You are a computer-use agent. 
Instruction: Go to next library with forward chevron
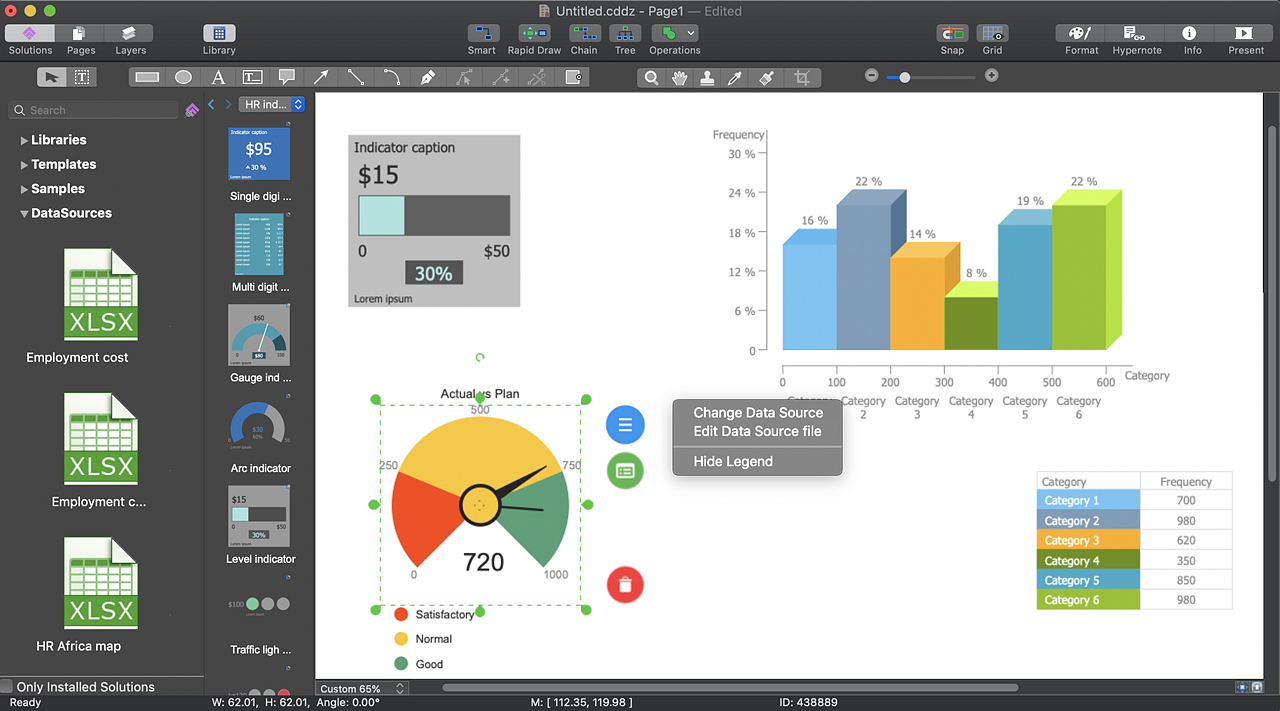point(228,104)
